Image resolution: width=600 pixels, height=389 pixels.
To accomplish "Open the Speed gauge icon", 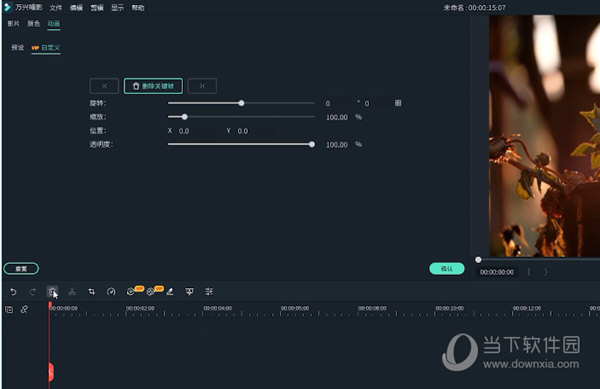I will click(x=111, y=292).
